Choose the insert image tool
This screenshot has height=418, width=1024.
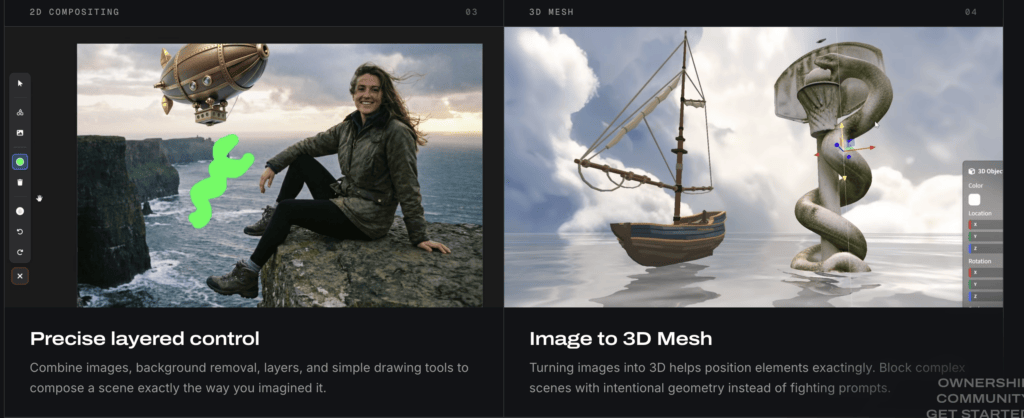[20, 133]
